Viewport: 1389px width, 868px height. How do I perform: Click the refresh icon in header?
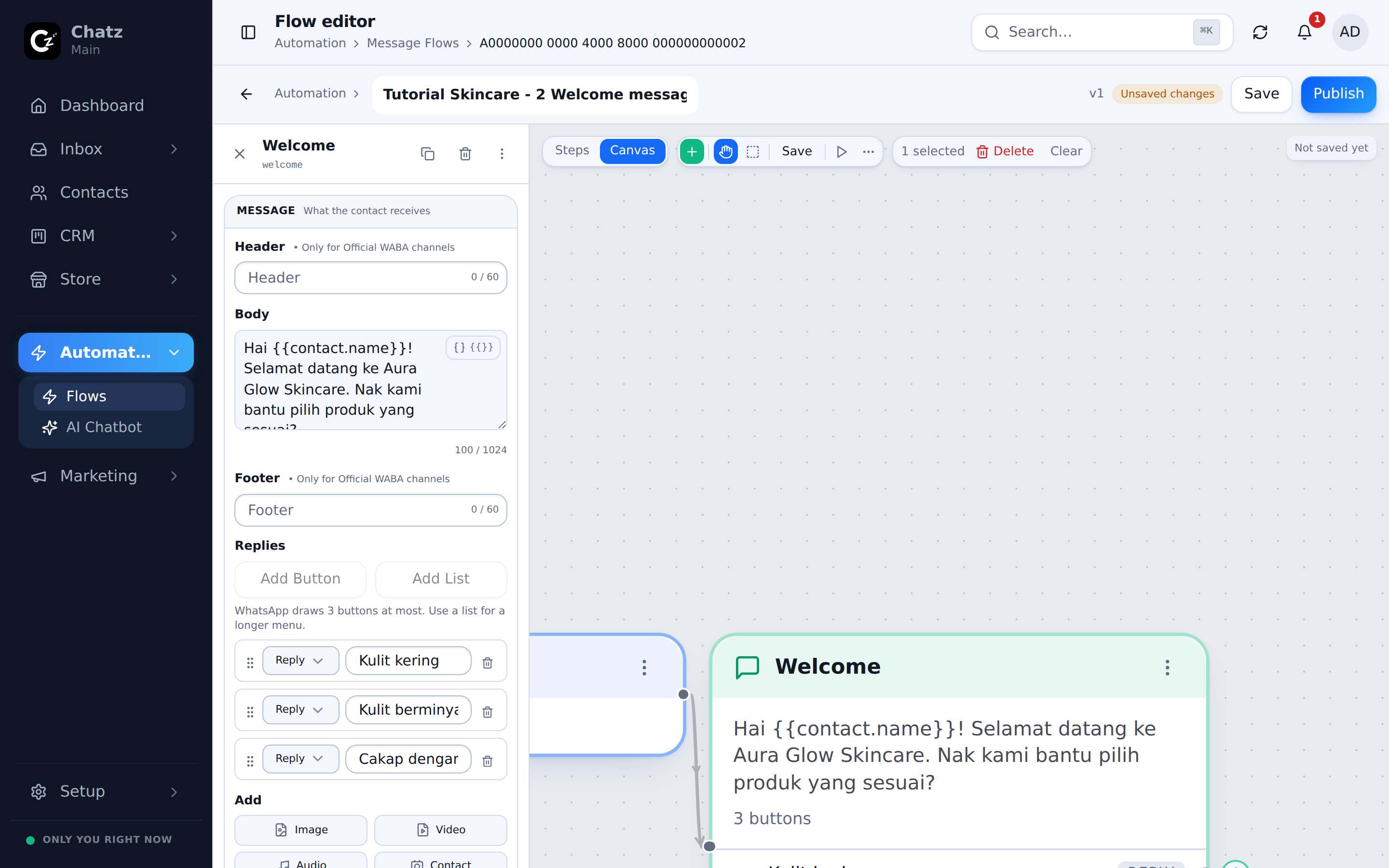pyautogui.click(x=1260, y=32)
